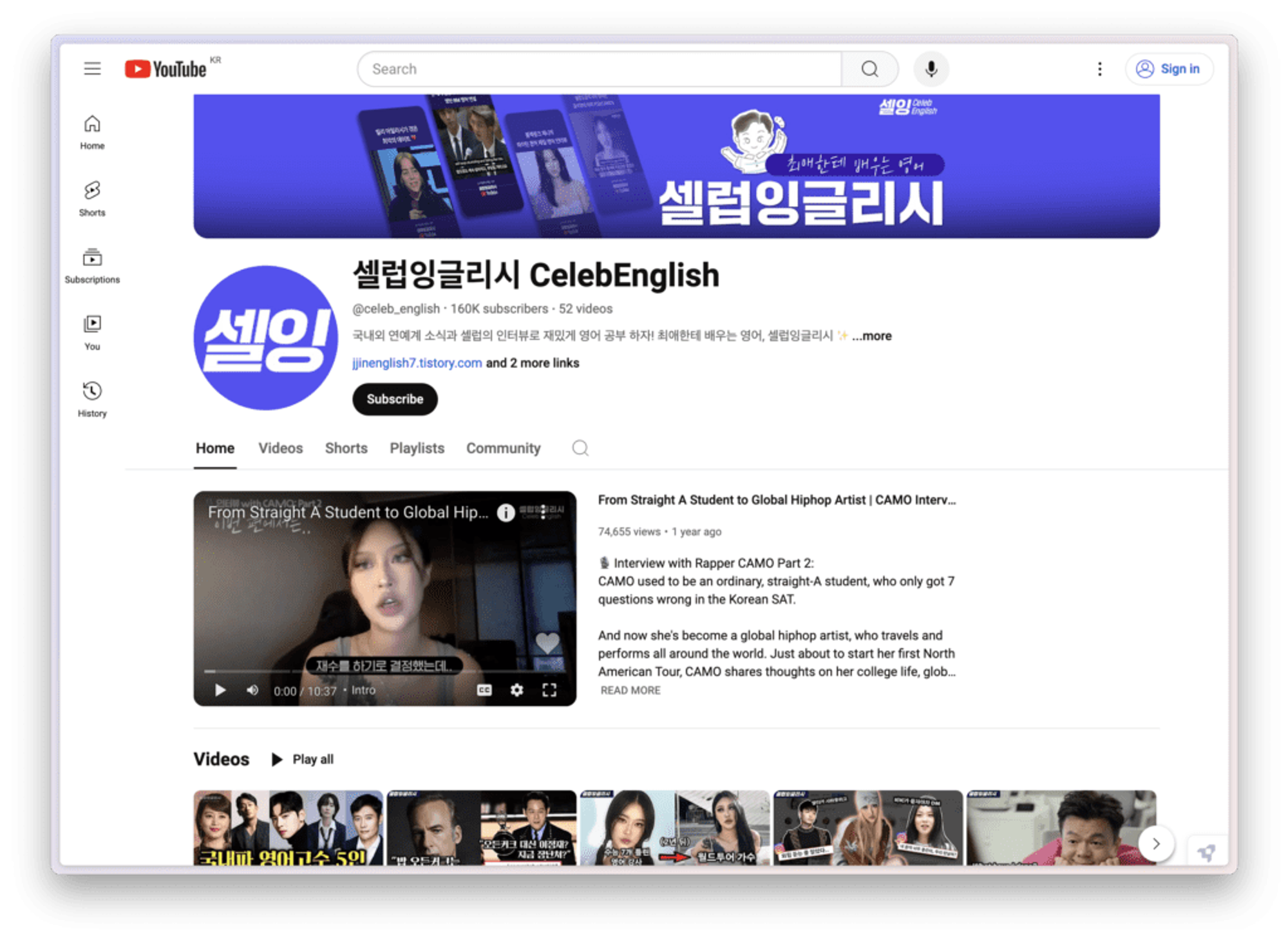This screenshot has height=941, width=1288.
Task: Click the YouTube logo
Action: [x=166, y=68]
